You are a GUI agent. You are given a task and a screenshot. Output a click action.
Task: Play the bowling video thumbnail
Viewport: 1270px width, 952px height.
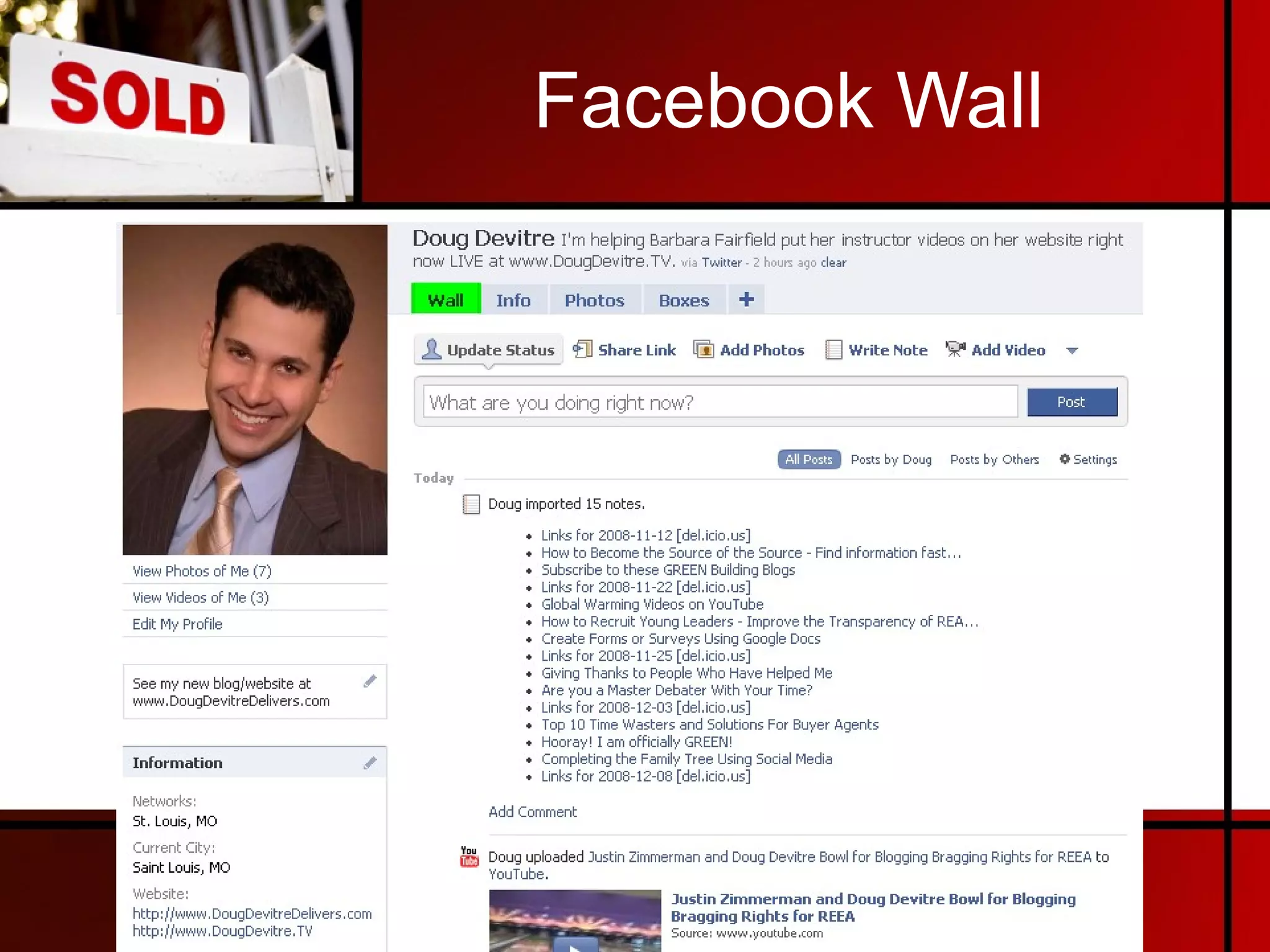point(575,921)
